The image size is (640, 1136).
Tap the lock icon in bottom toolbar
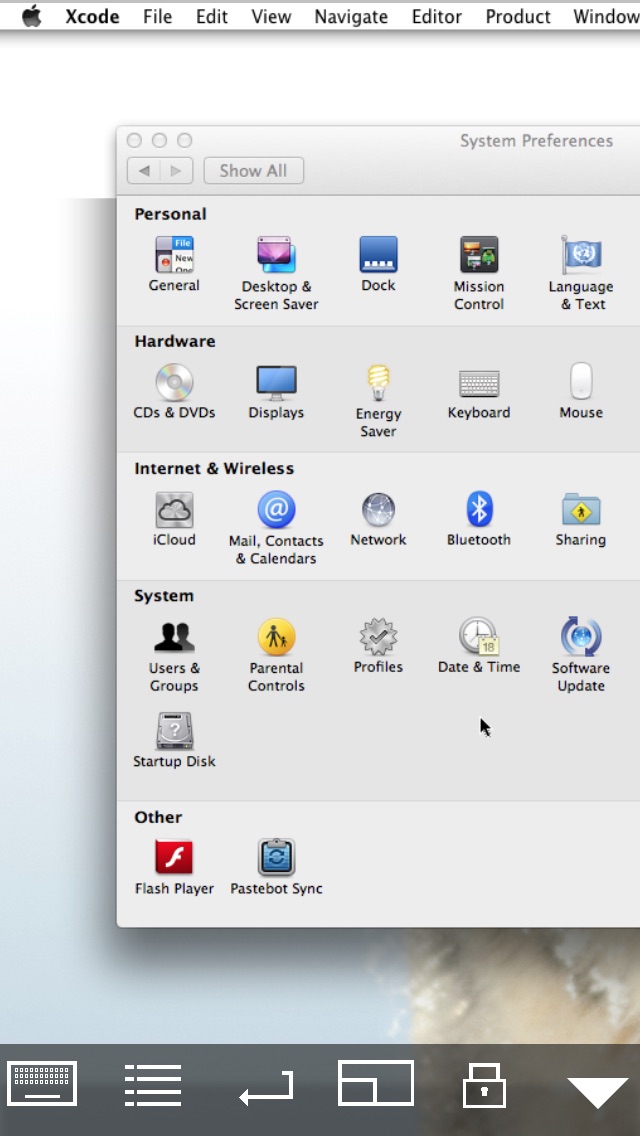(484, 1085)
